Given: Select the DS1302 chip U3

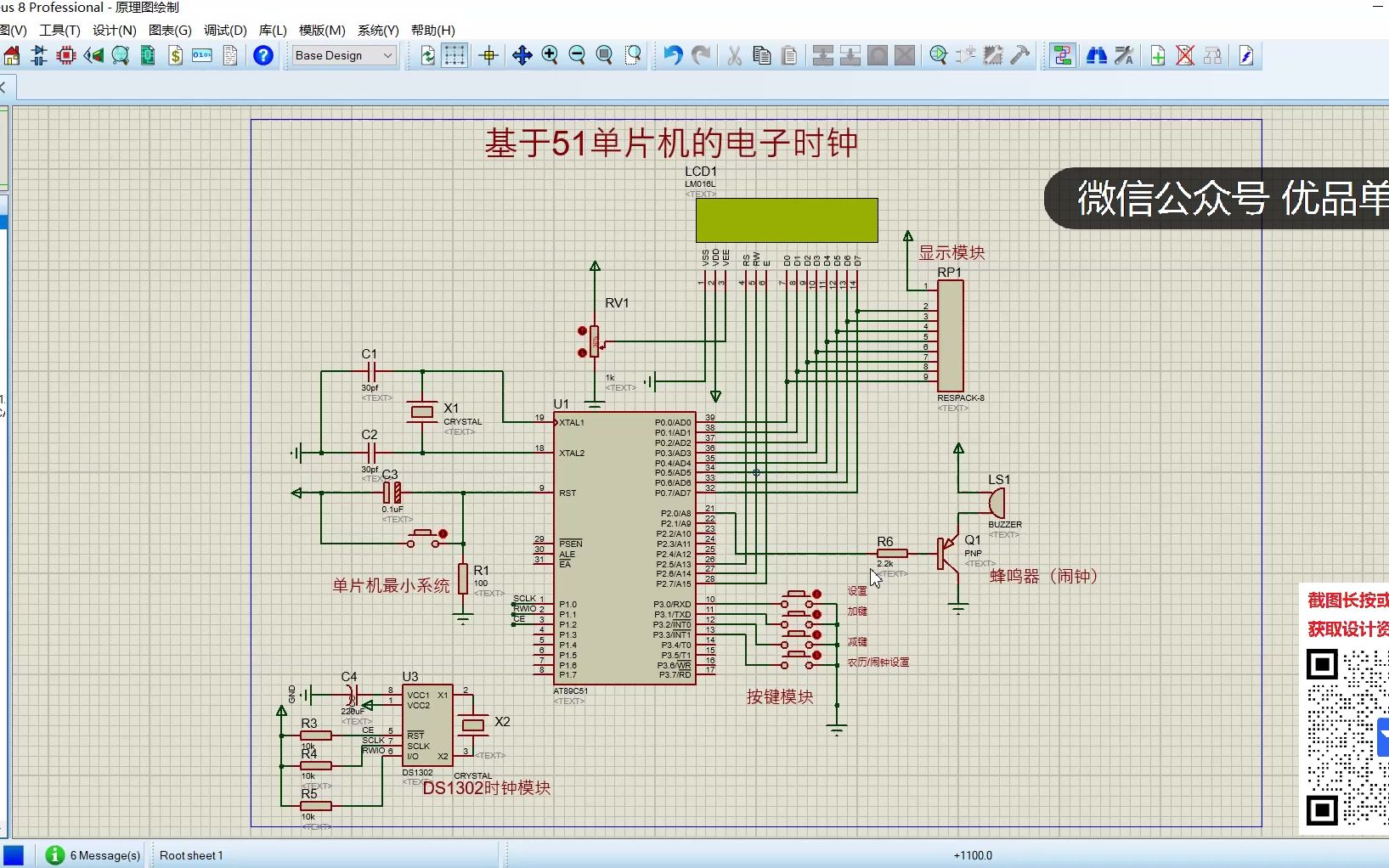Looking at the screenshot, I should point(427,725).
